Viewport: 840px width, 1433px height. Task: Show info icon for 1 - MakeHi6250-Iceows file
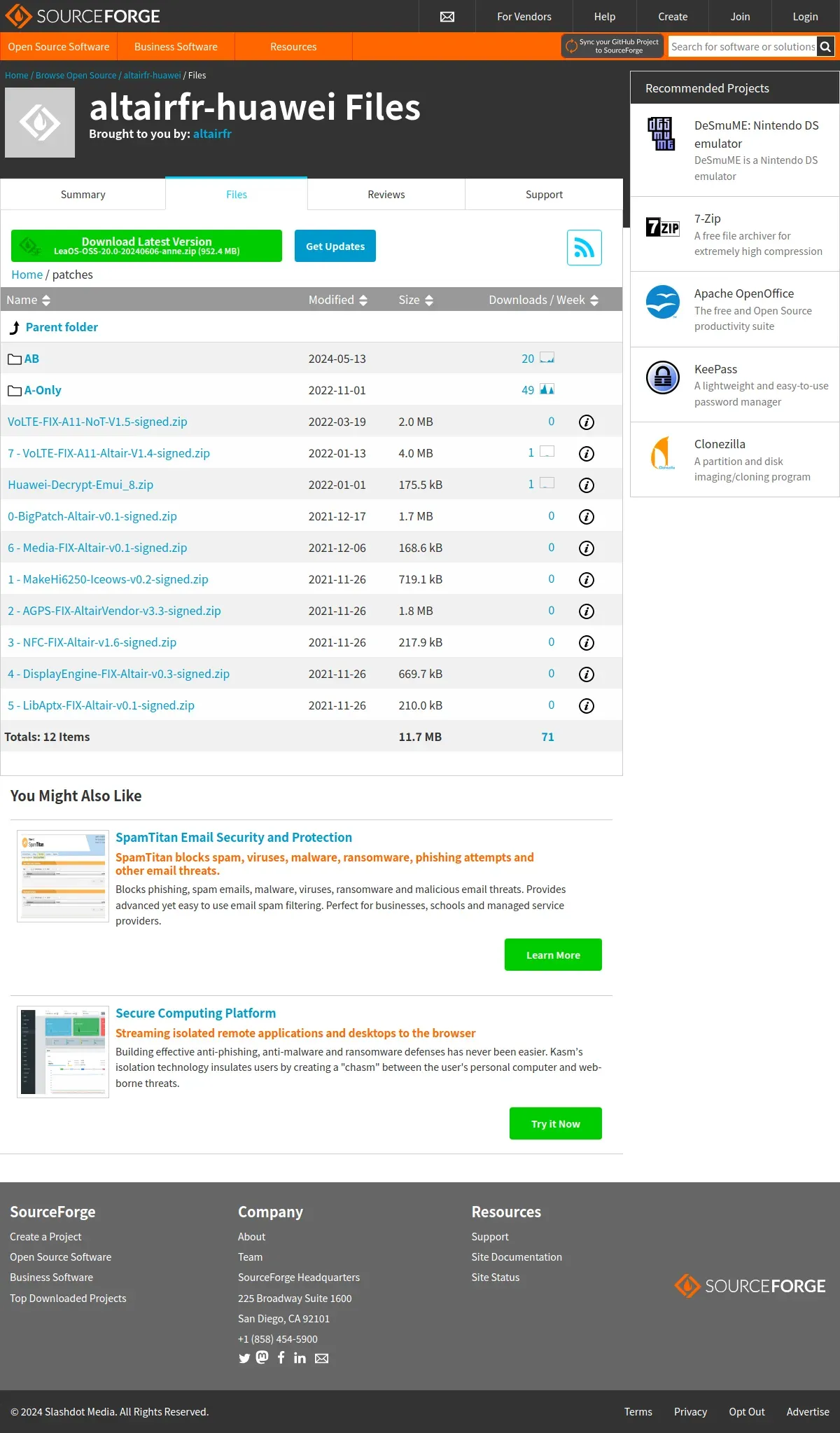(587, 580)
